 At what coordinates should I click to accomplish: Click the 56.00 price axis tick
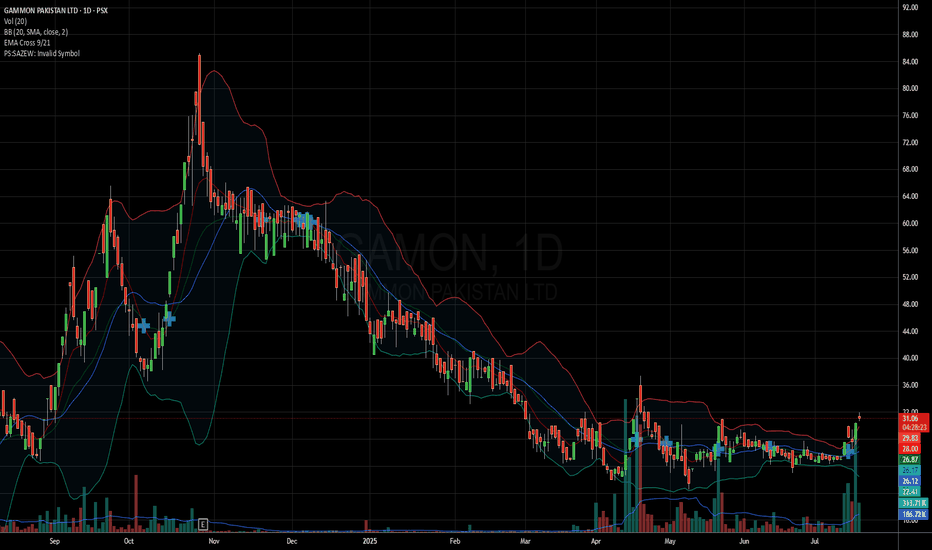(910, 250)
